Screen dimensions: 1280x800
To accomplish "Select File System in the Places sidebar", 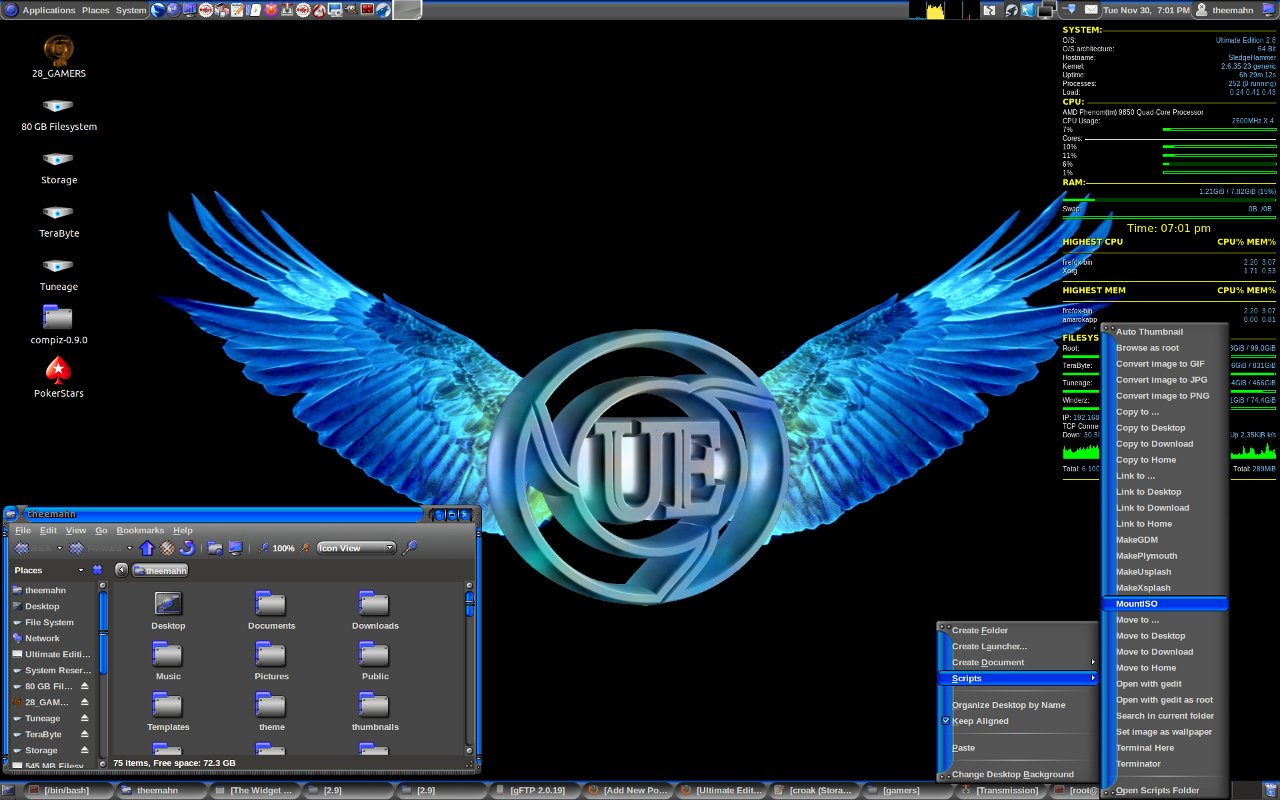I will [x=49, y=622].
